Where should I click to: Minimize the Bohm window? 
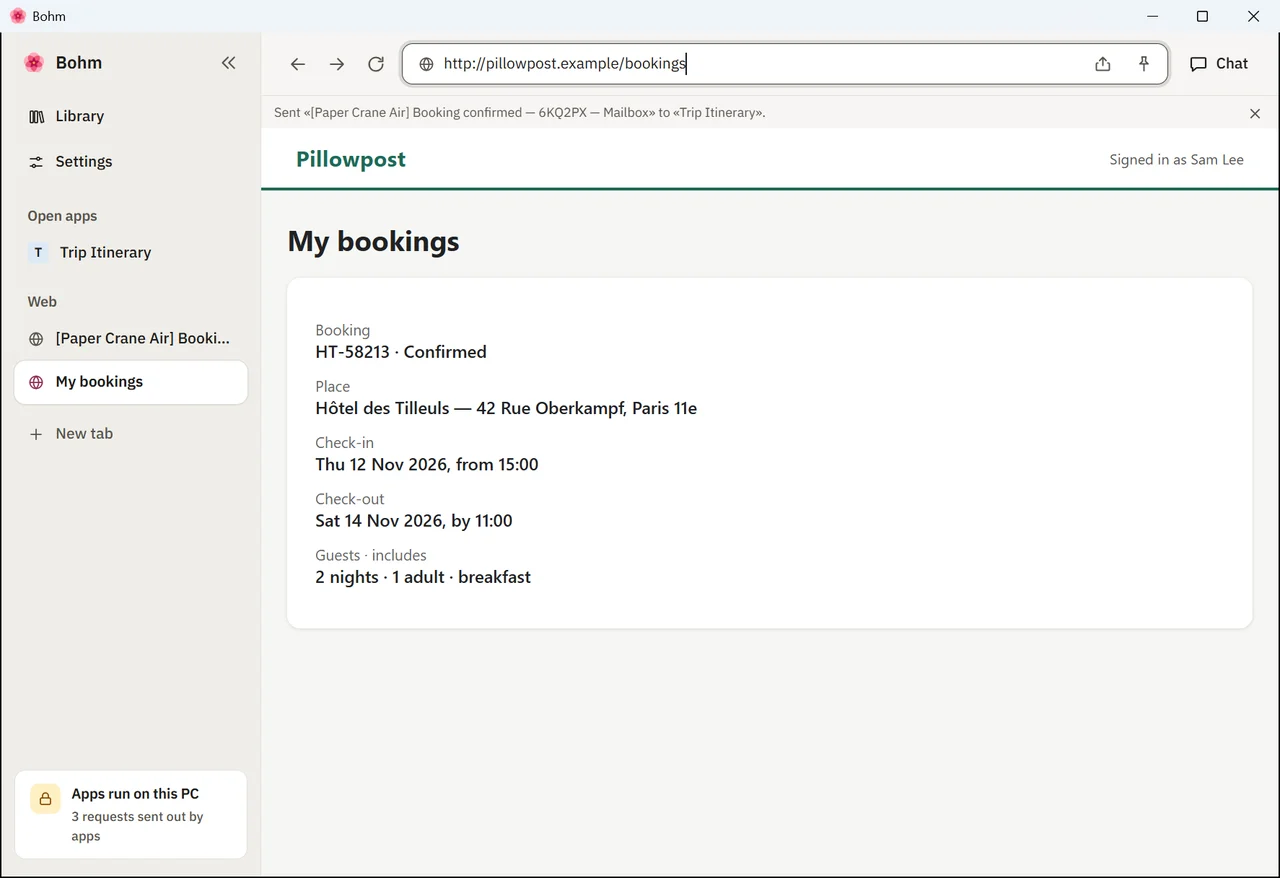point(1153,16)
